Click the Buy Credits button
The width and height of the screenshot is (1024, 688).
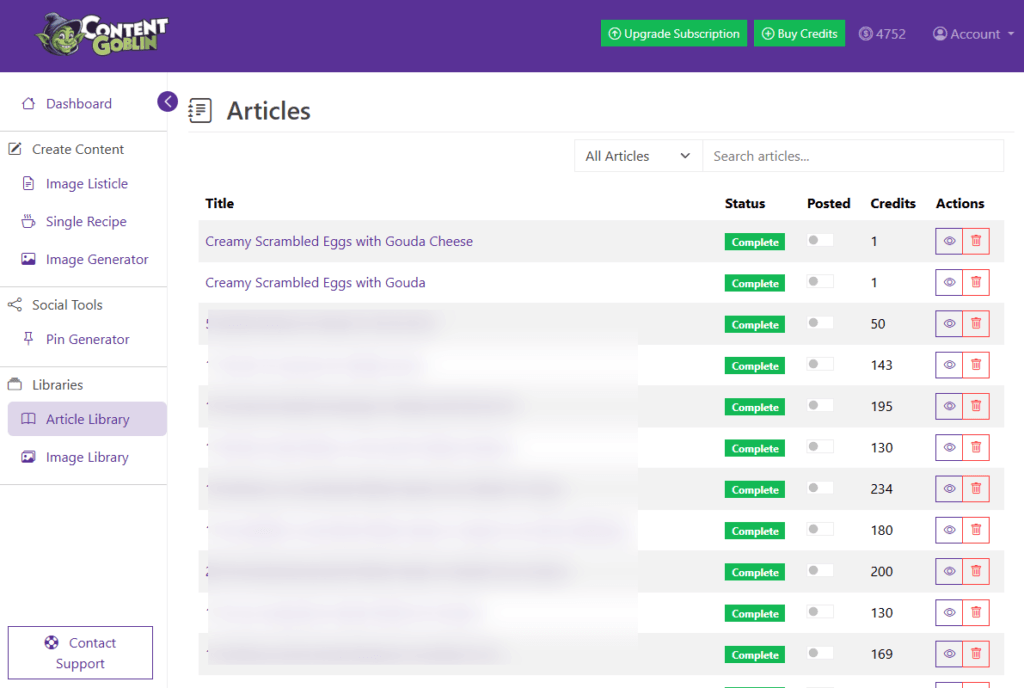(x=799, y=33)
